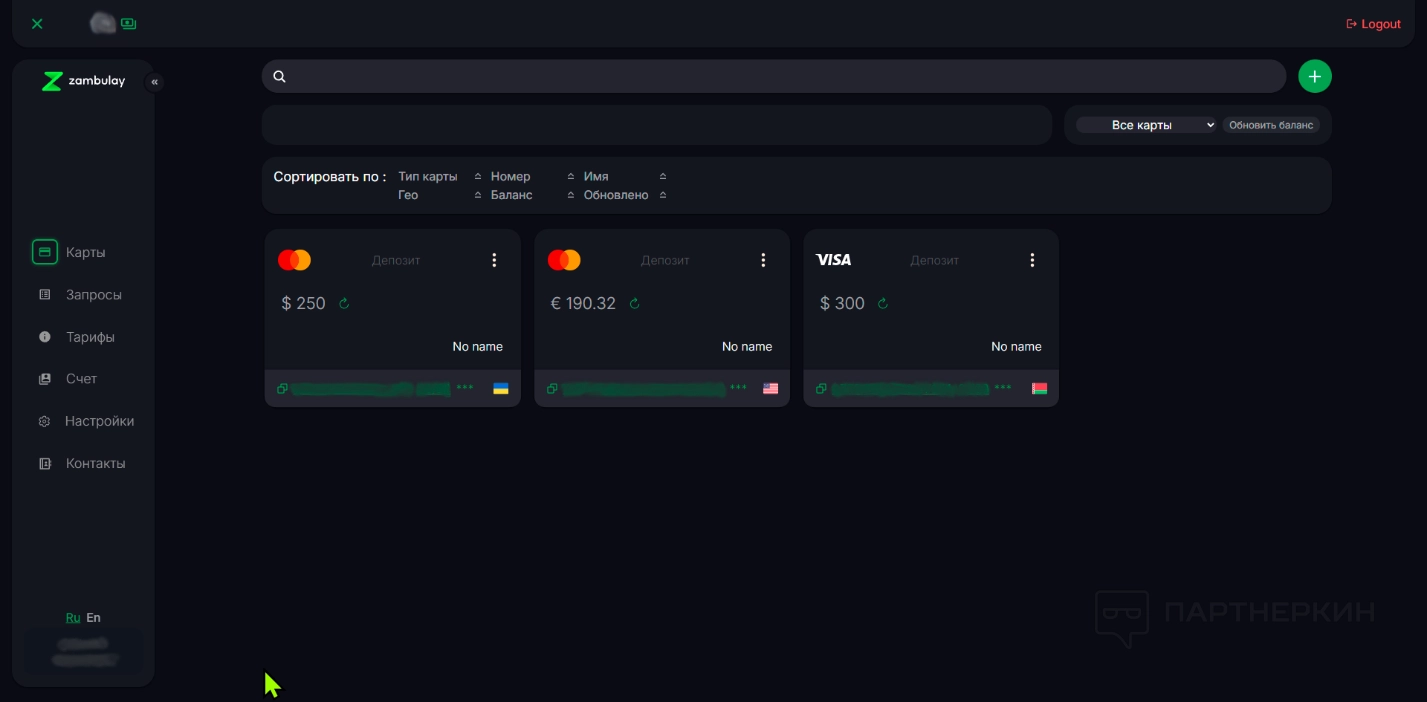Click Депозит label on $ 300 card
This screenshot has height=702, width=1427.
934,260
